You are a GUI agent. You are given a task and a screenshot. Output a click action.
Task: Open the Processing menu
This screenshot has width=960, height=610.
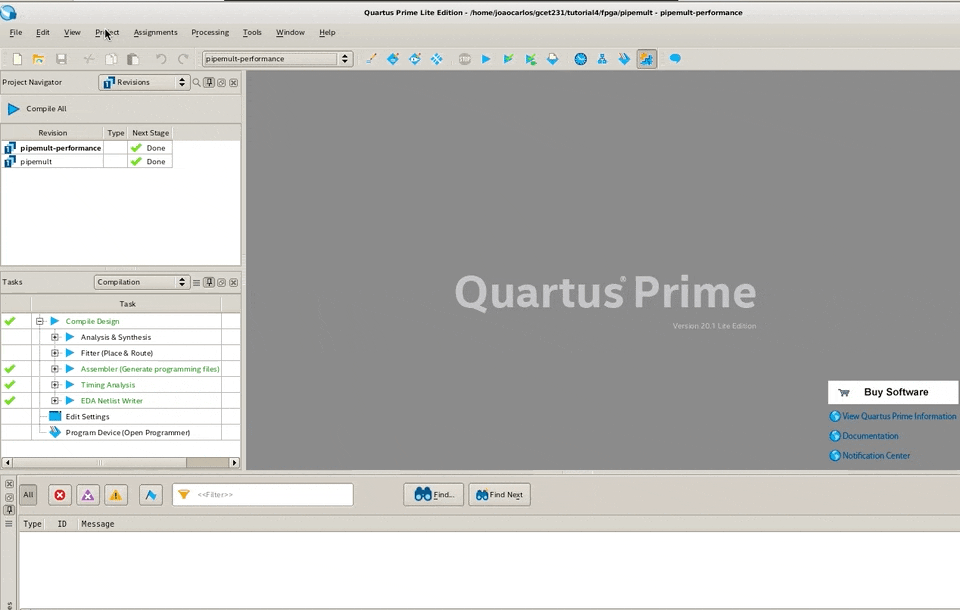(210, 32)
